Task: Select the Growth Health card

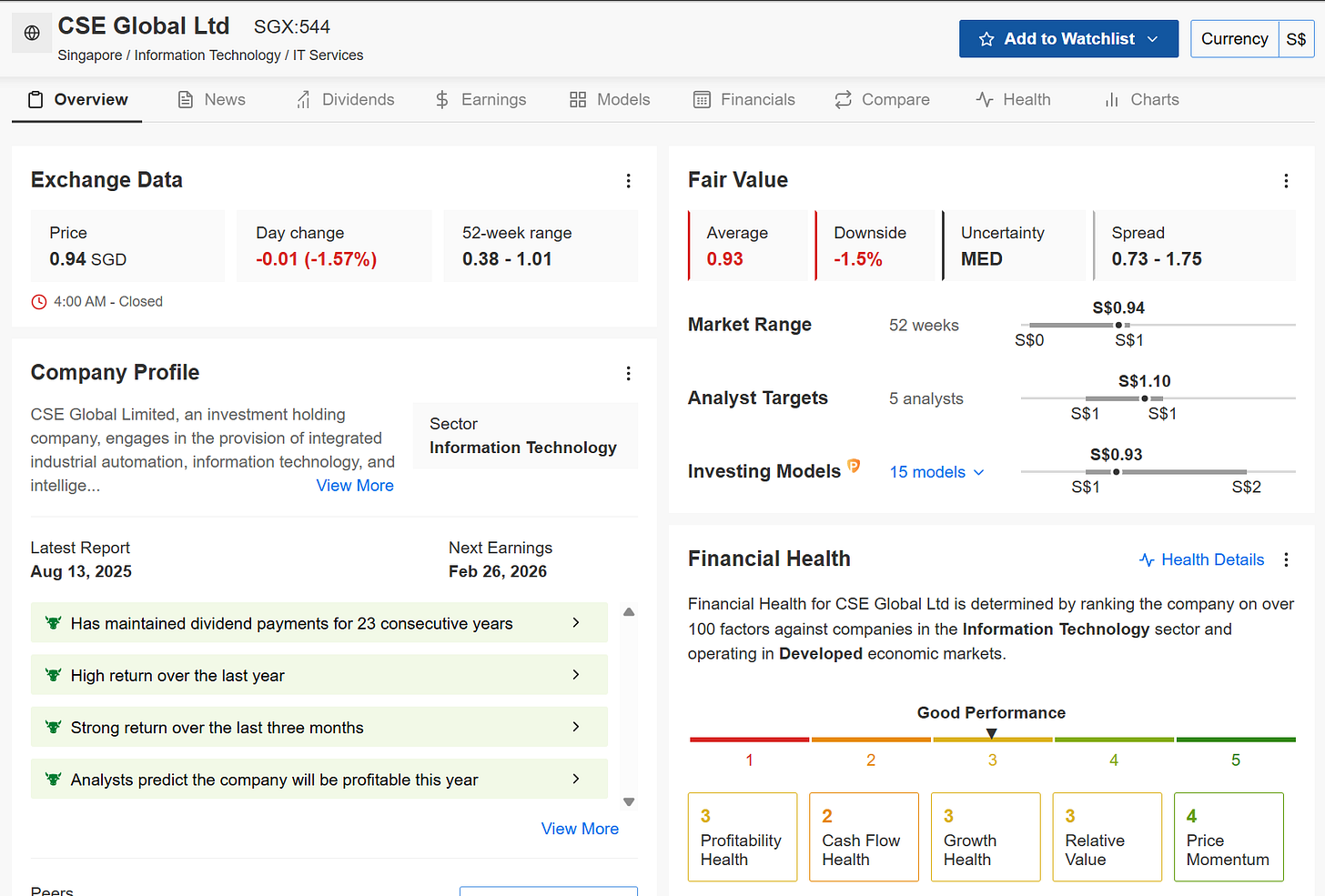Action: [x=986, y=837]
